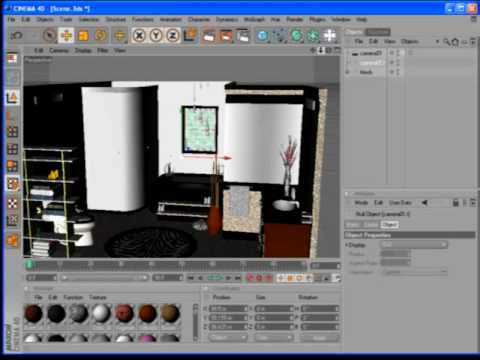
Task: Open the NURBS objects icon
Action: pyautogui.click(x=296, y=35)
